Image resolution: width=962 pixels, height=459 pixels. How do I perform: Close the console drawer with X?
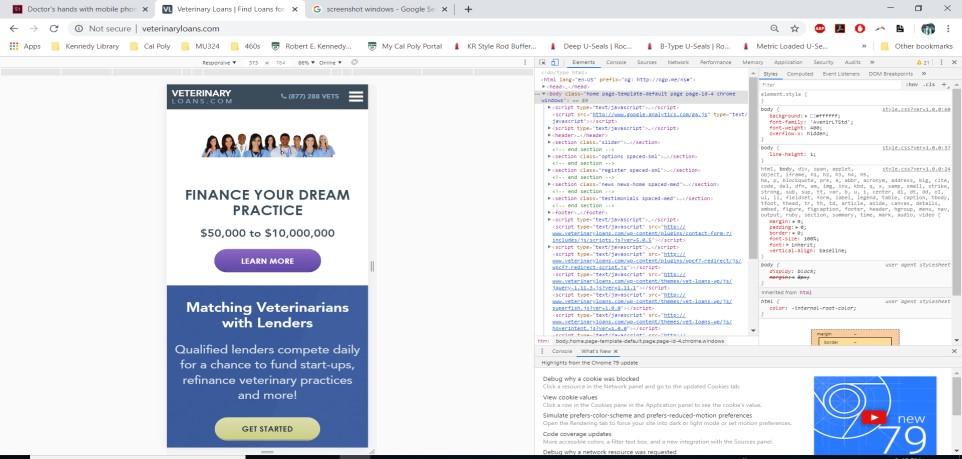954,351
